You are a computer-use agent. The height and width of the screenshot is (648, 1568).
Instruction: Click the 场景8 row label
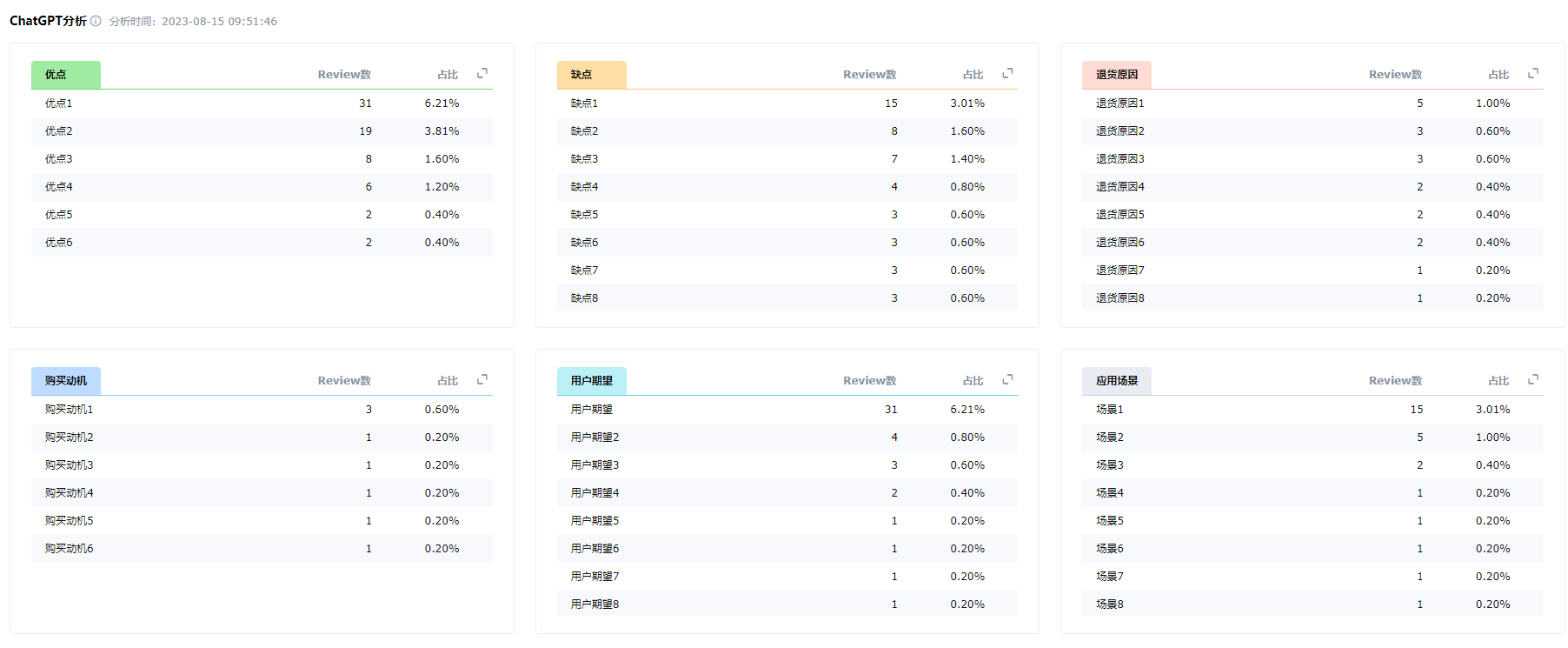click(x=1110, y=605)
